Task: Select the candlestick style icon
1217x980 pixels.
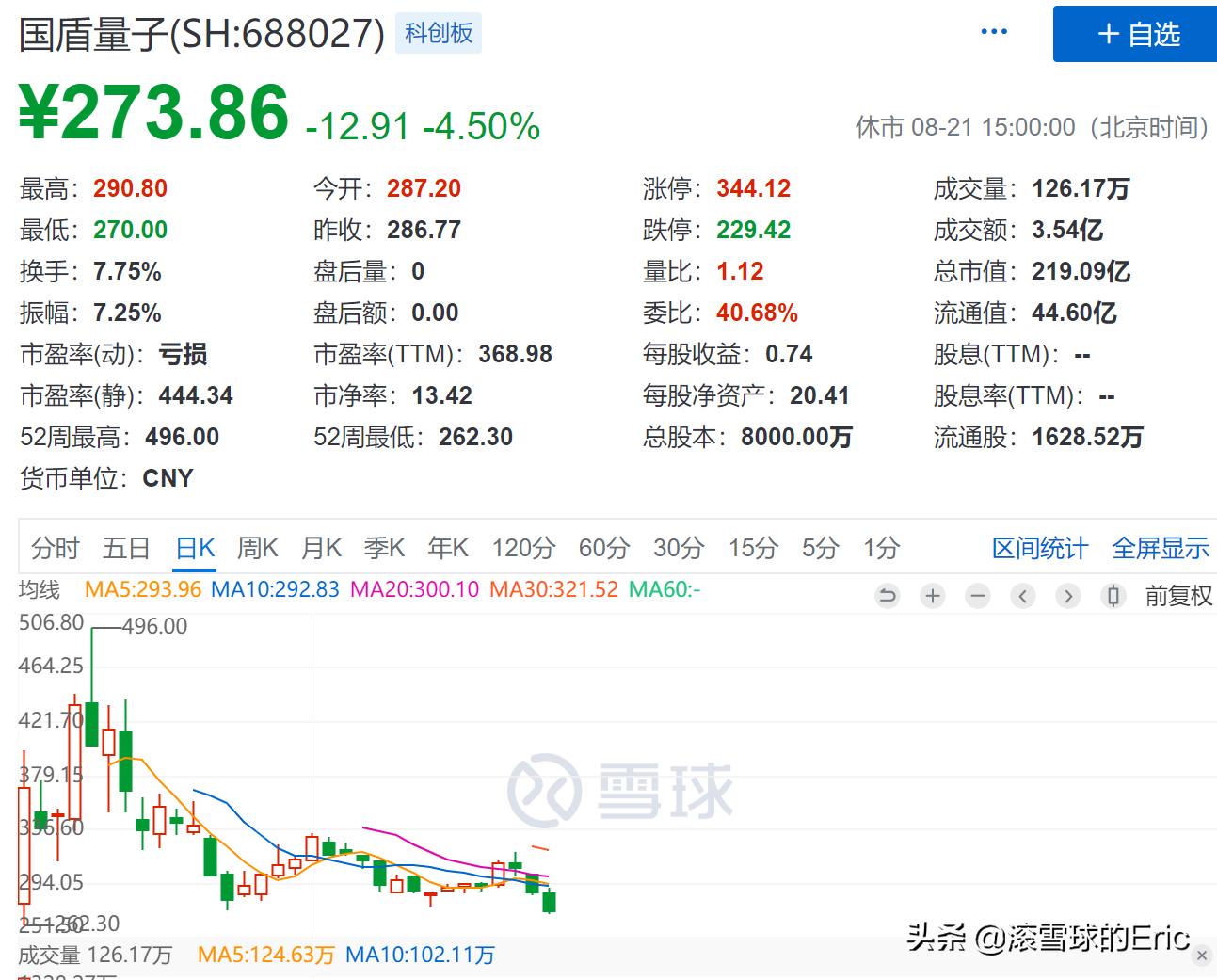Action: point(1113,596)
